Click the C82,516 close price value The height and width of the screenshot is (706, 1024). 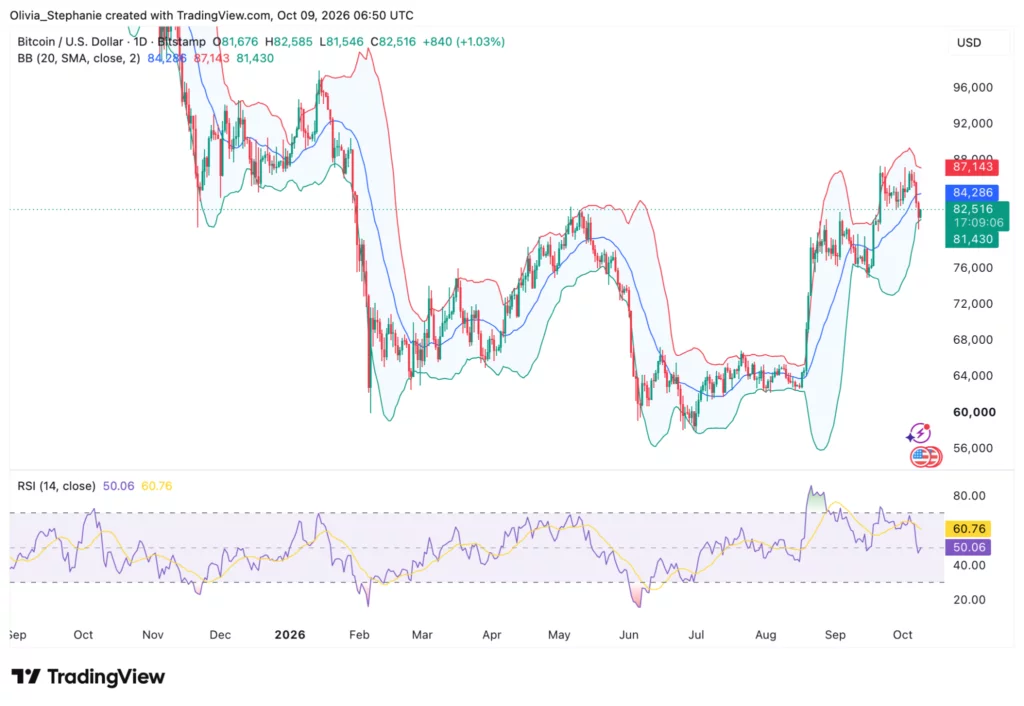(393, 42)
